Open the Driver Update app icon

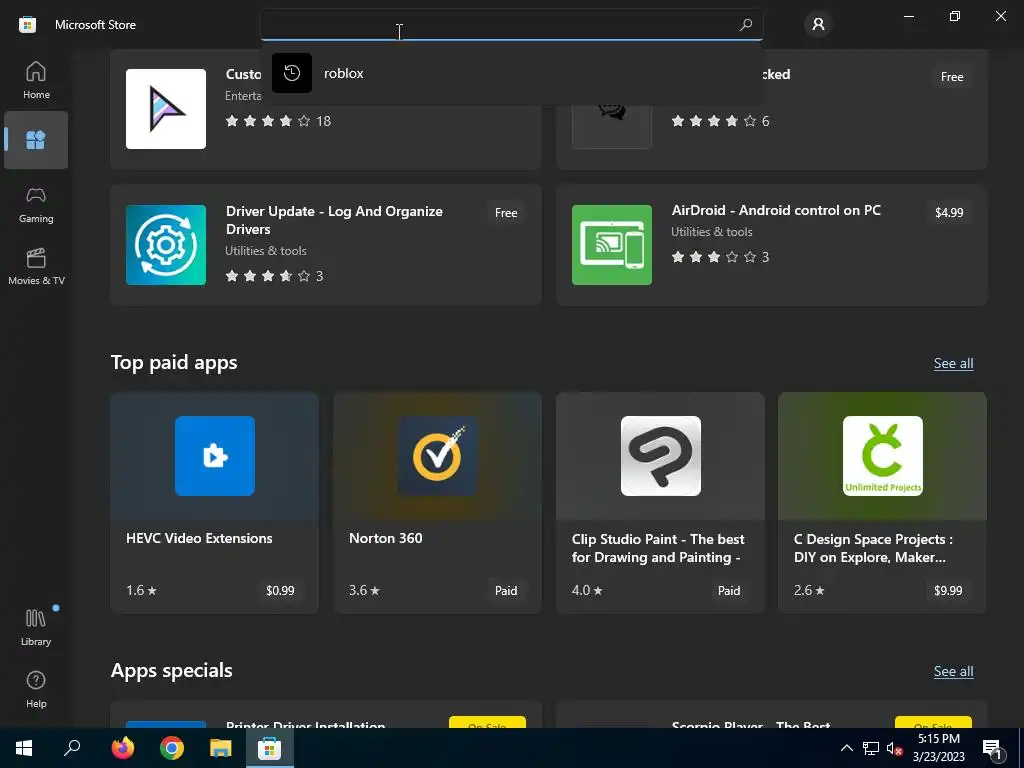pyautogui.click(x=166, y=245)
